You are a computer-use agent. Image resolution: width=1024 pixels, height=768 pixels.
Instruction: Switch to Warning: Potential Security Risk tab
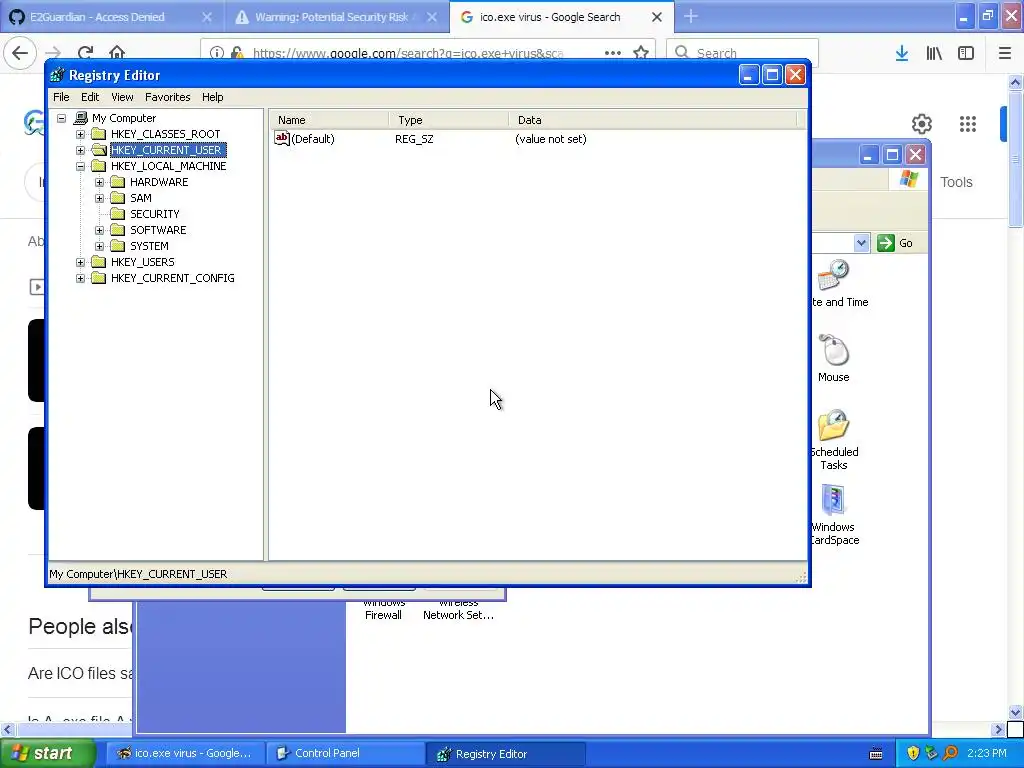[x=336, y=17]
